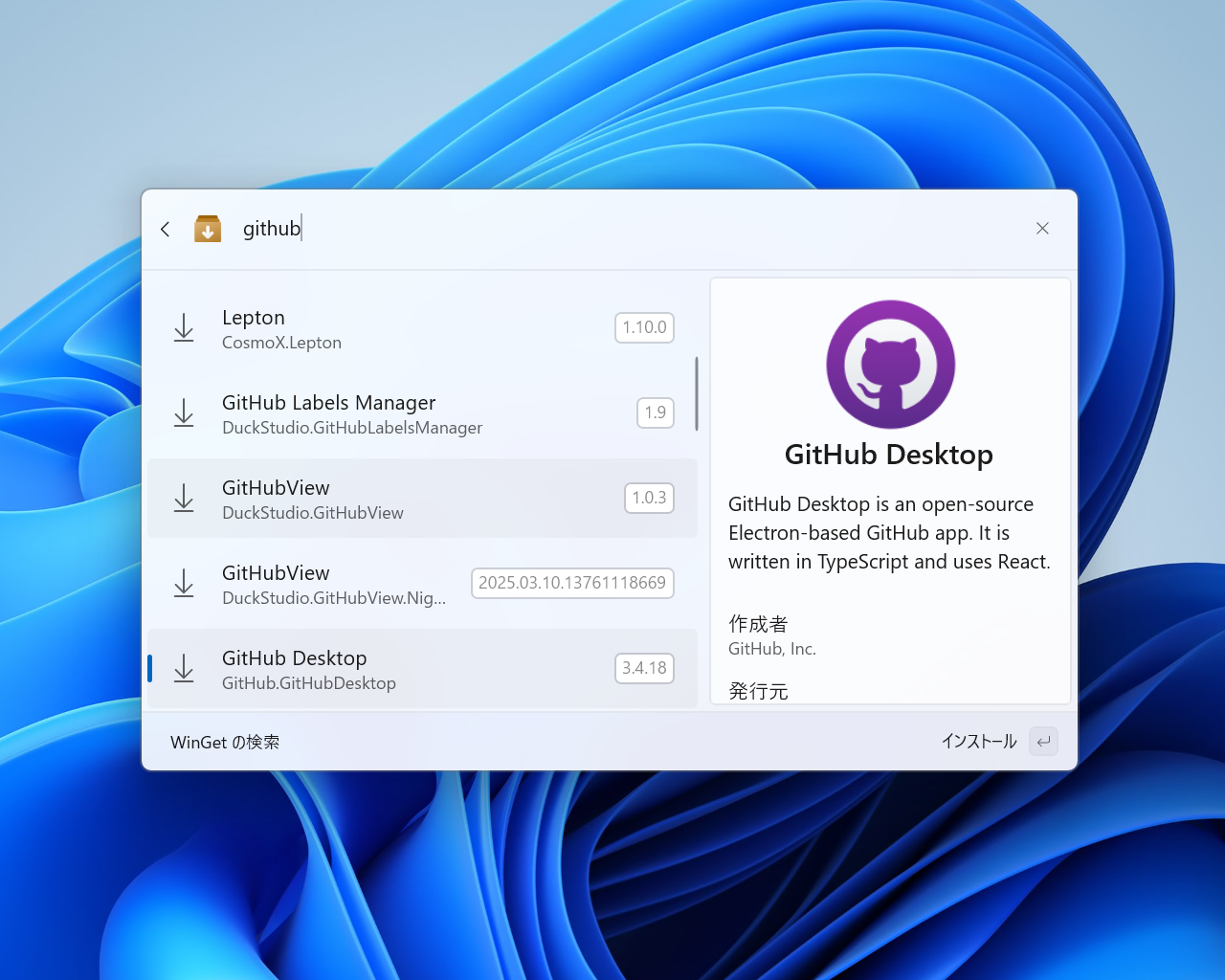1225x980 pixels.
Task: Click the GitHub Desktop description paragraph
Action: (x=889, y=533)
